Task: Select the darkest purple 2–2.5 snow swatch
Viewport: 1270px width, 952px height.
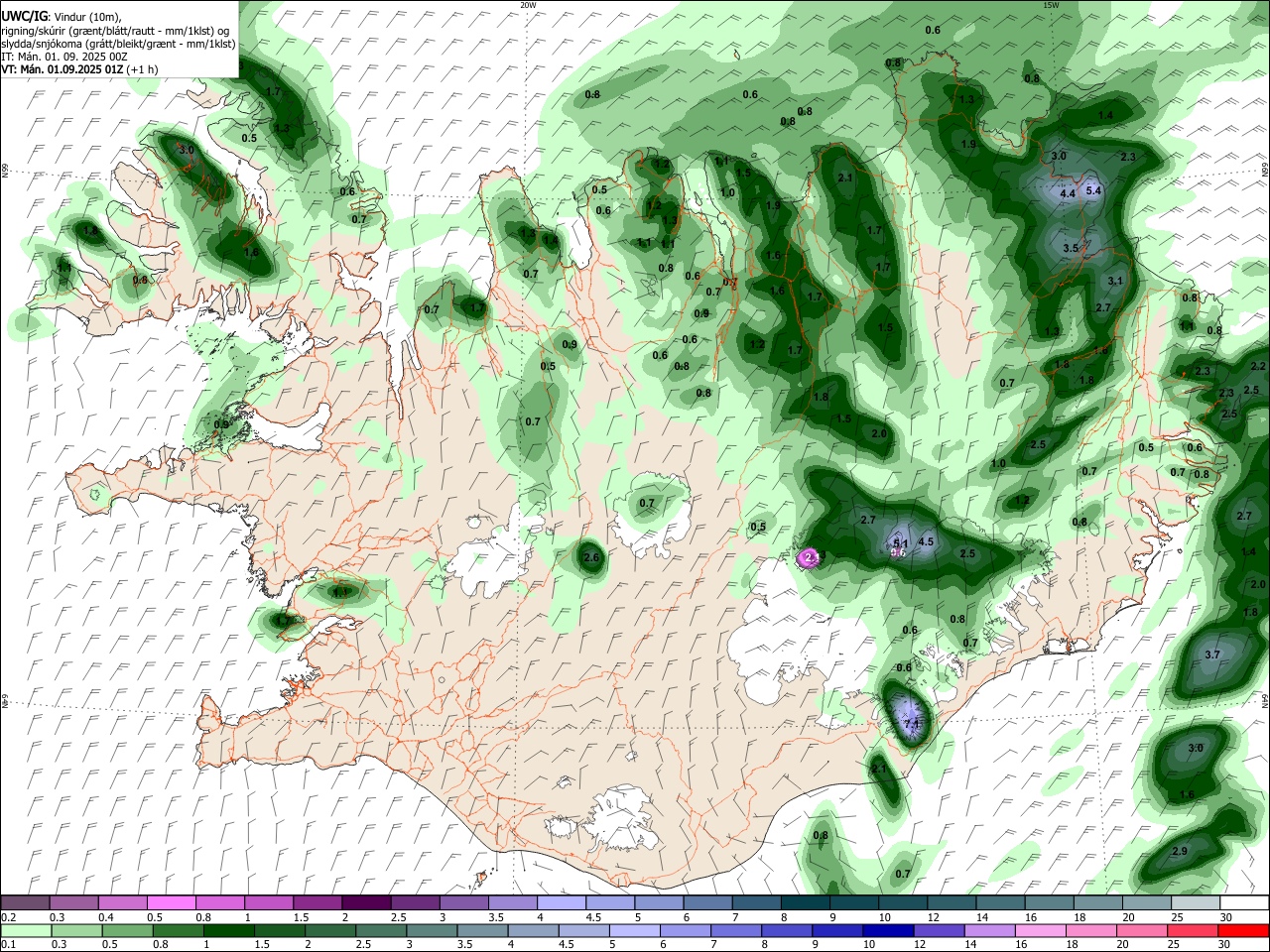Action: (x=366, y=903)
